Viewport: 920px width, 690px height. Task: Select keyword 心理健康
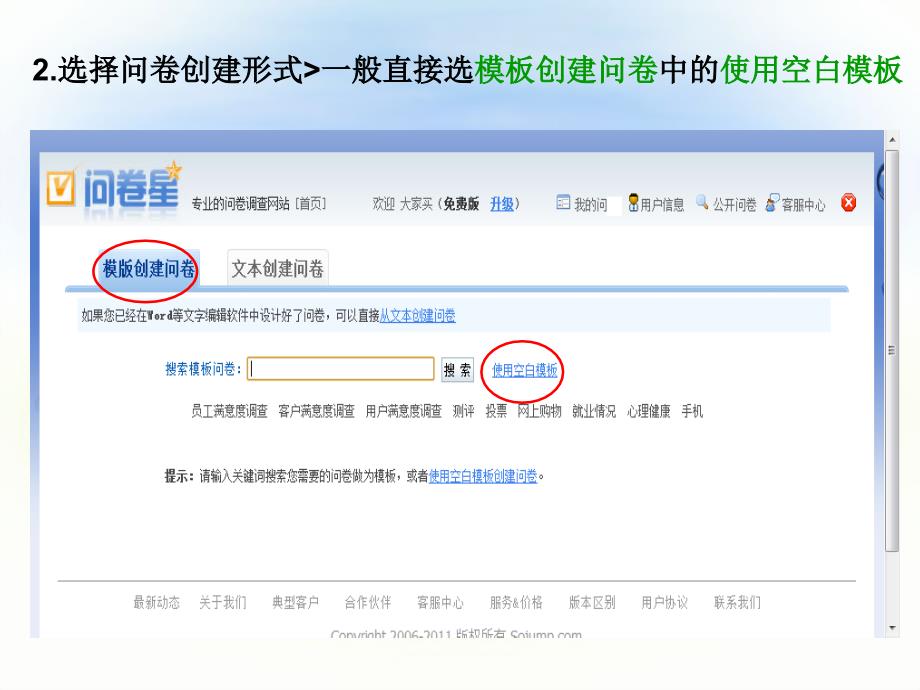tap(648, 411)
